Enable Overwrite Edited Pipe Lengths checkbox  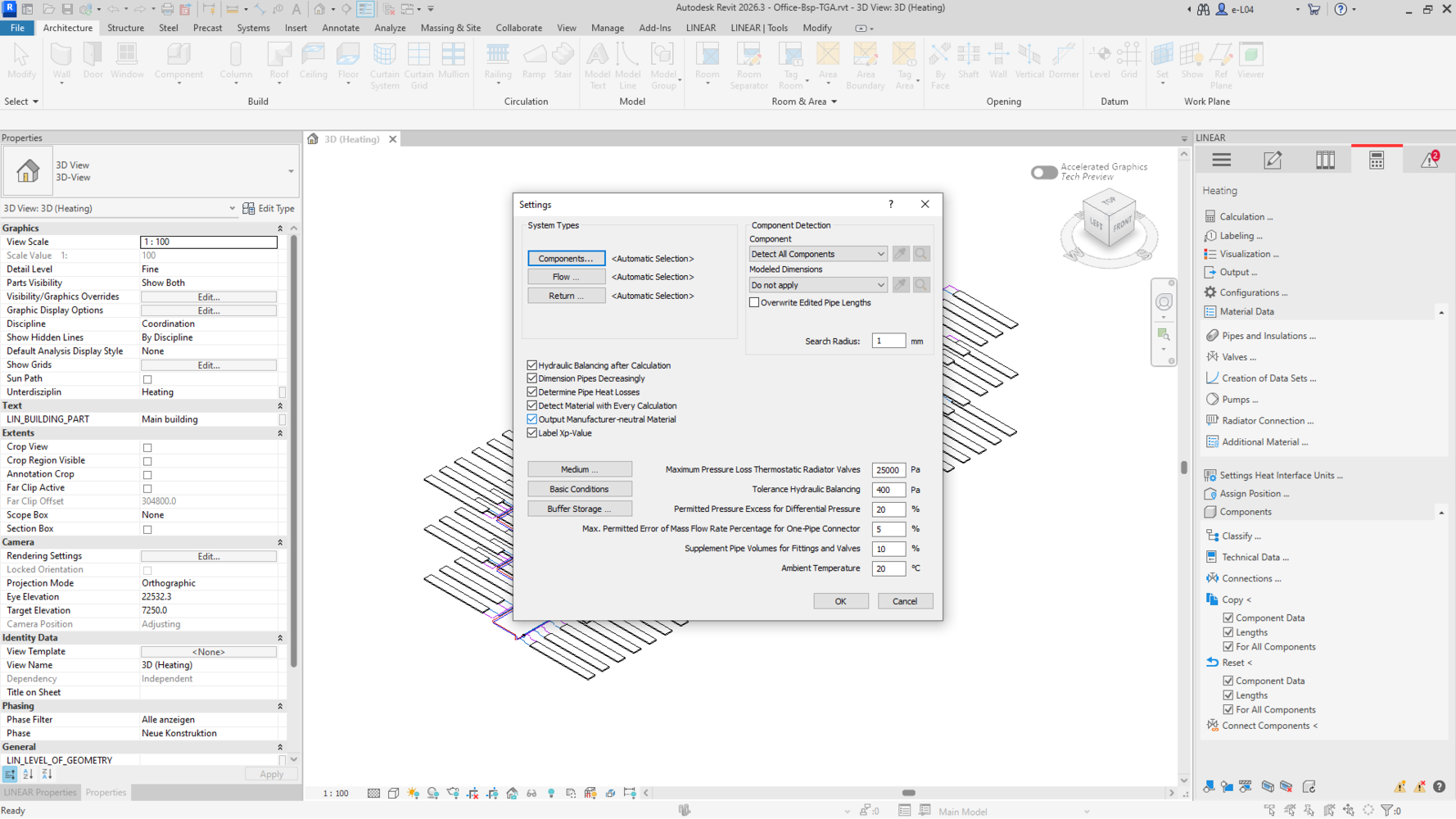[754, 303]
